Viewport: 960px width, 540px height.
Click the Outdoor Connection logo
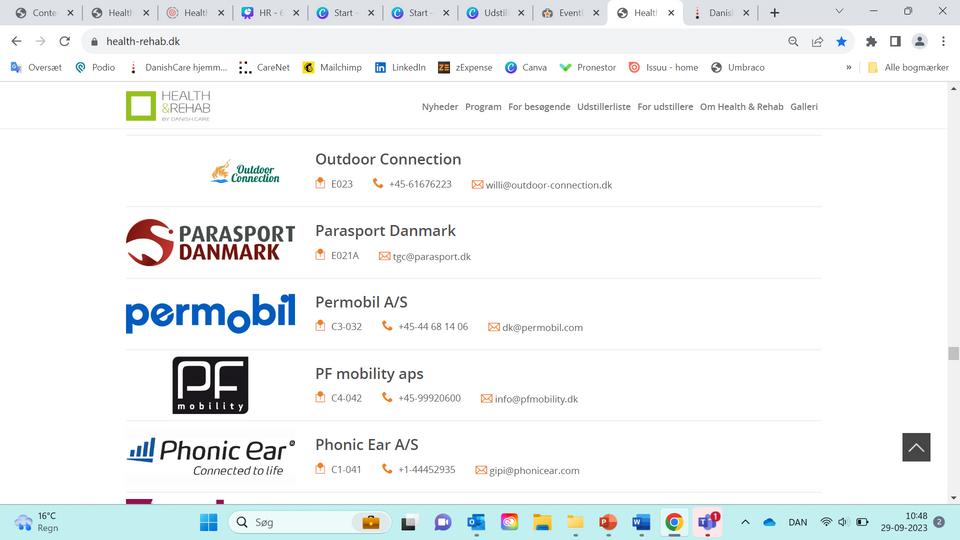(245, 172)
